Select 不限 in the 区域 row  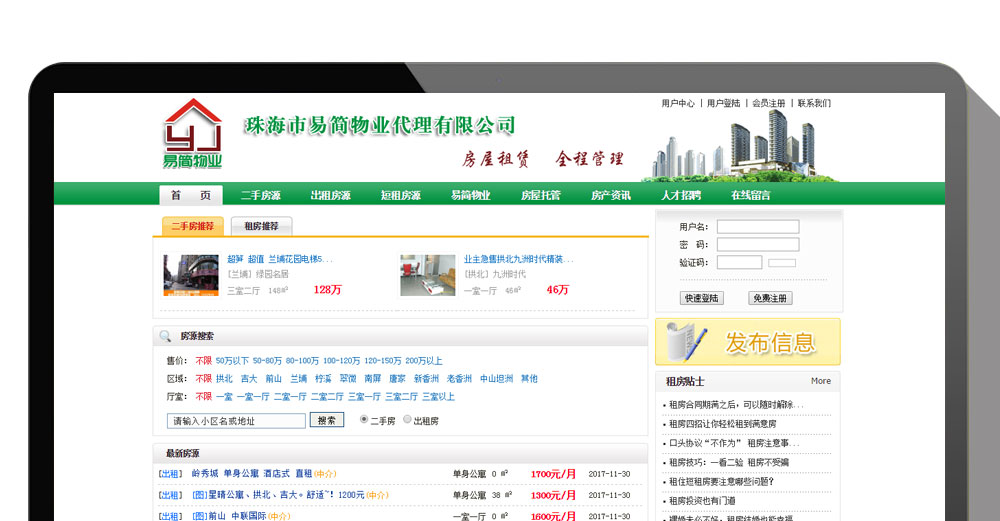pyautogui.click(x=203, y=379)
